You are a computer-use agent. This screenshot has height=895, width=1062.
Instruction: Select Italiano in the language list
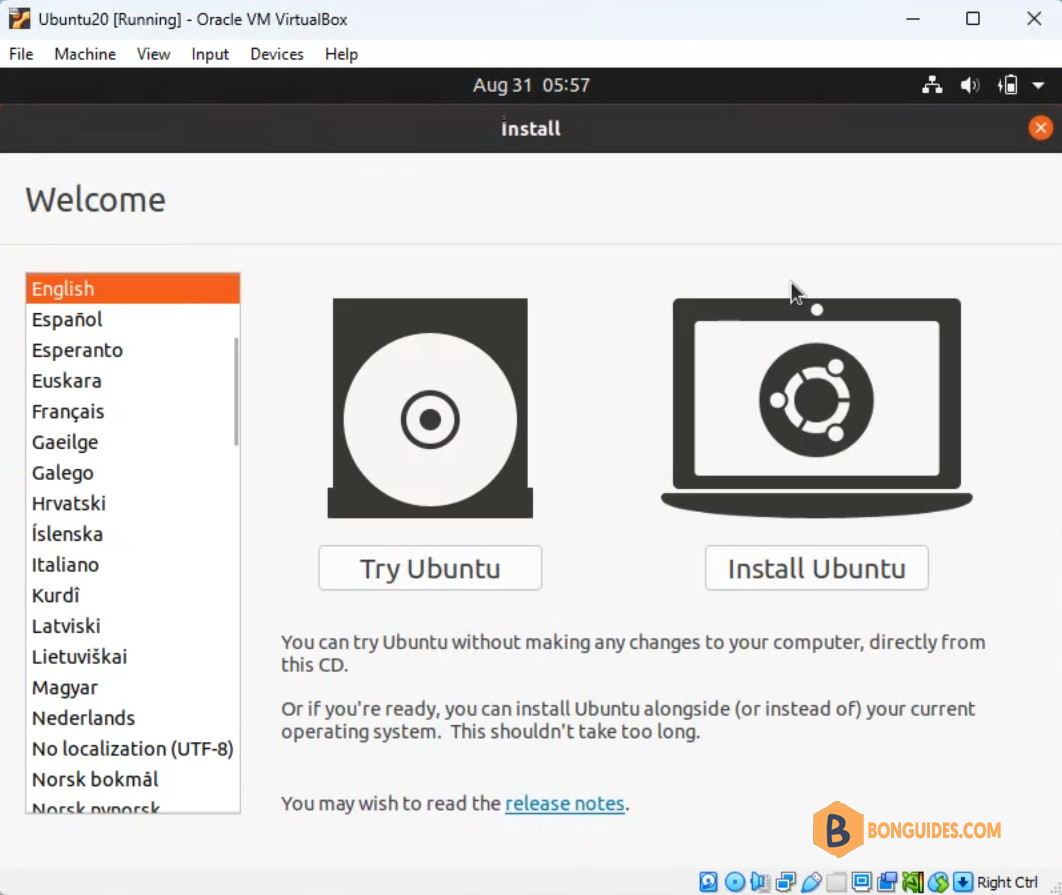tap(133, 564)
